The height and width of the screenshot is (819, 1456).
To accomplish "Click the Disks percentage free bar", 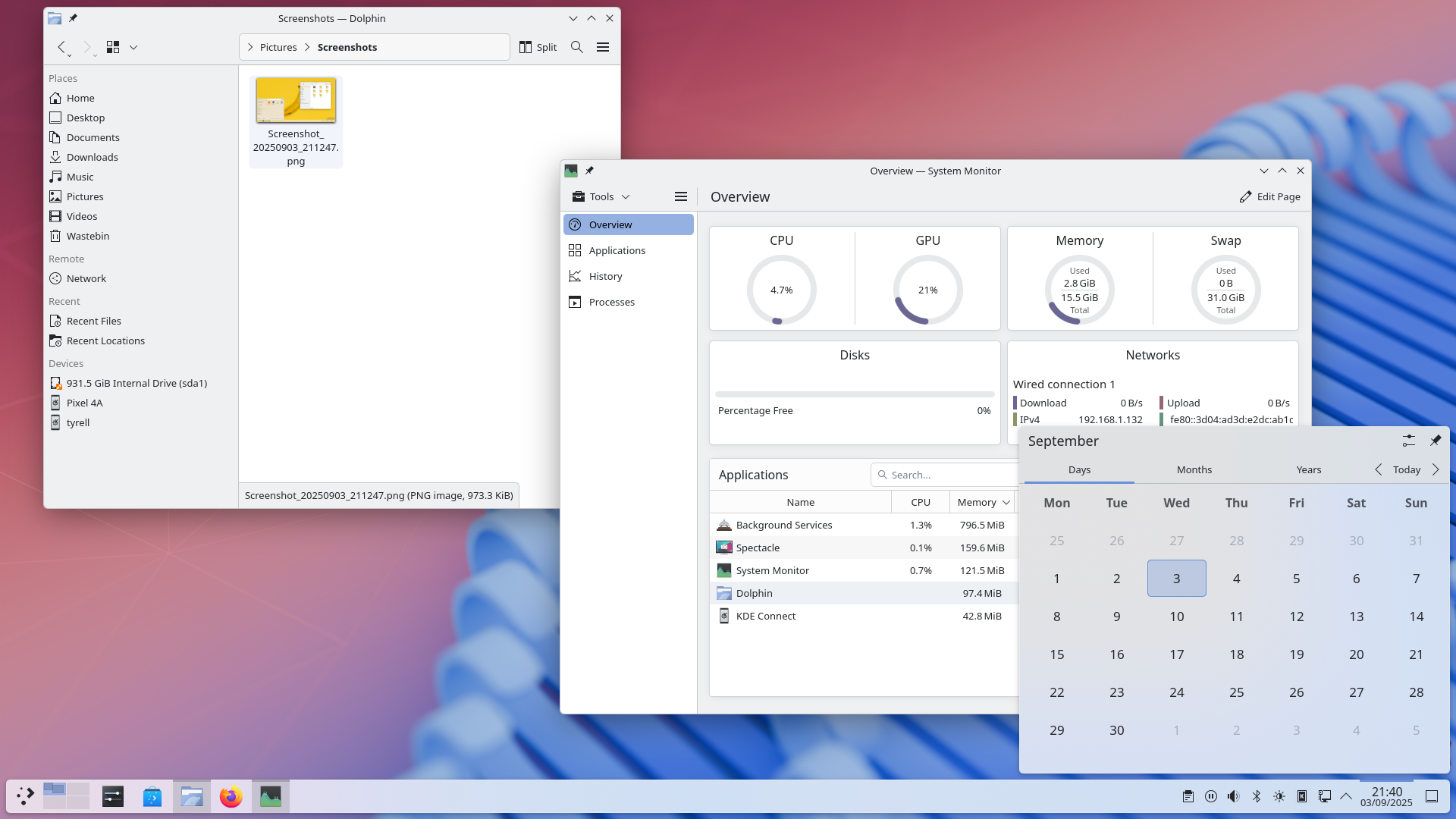I will [x=854, y=394].
